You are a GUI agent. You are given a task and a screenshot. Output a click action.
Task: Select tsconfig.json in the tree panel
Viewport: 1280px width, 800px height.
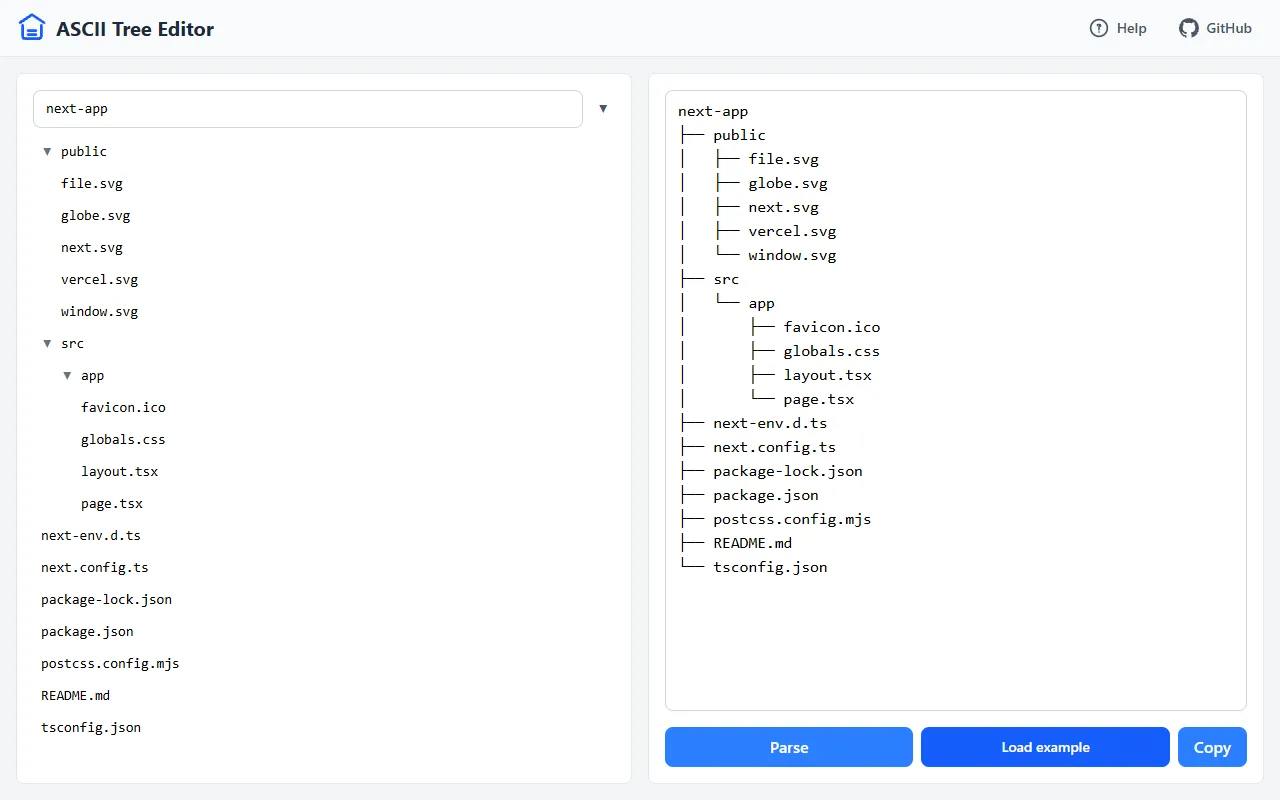[x=91, y=728]
